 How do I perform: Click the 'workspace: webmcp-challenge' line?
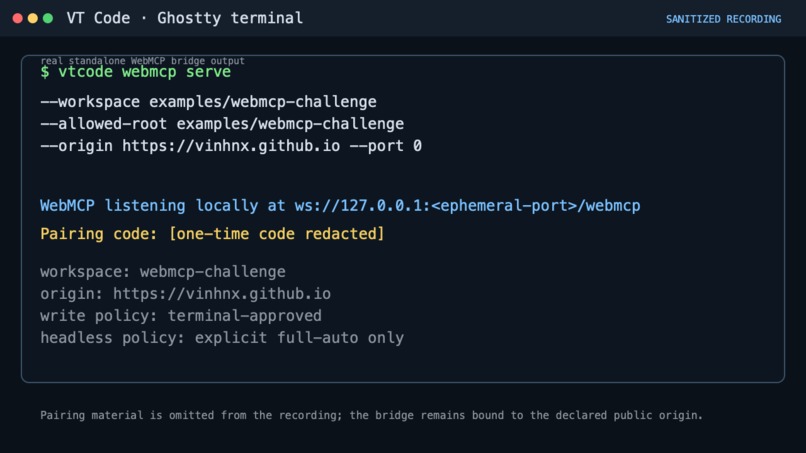(163, 271)
